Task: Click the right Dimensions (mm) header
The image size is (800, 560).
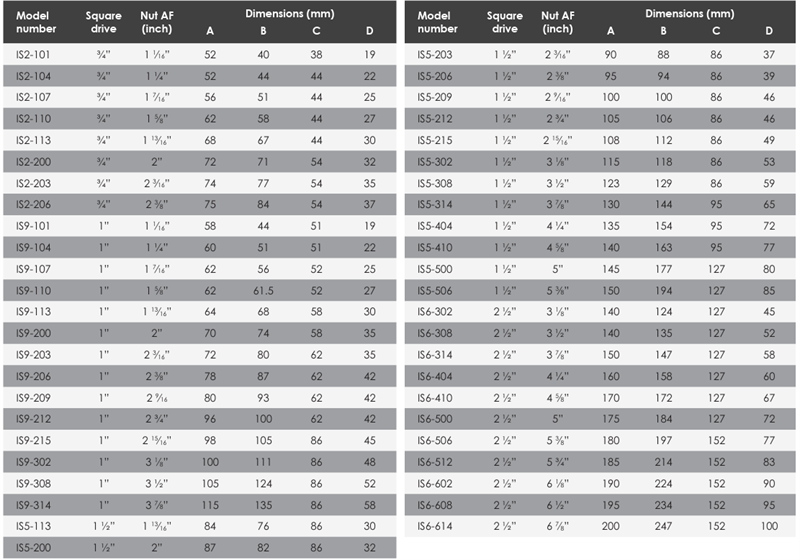Action: [x=689, y=14]
